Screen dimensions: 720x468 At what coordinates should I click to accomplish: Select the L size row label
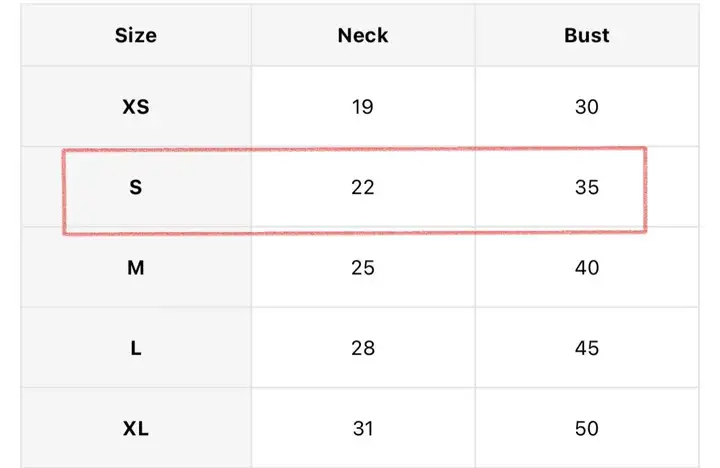[135, 348]
